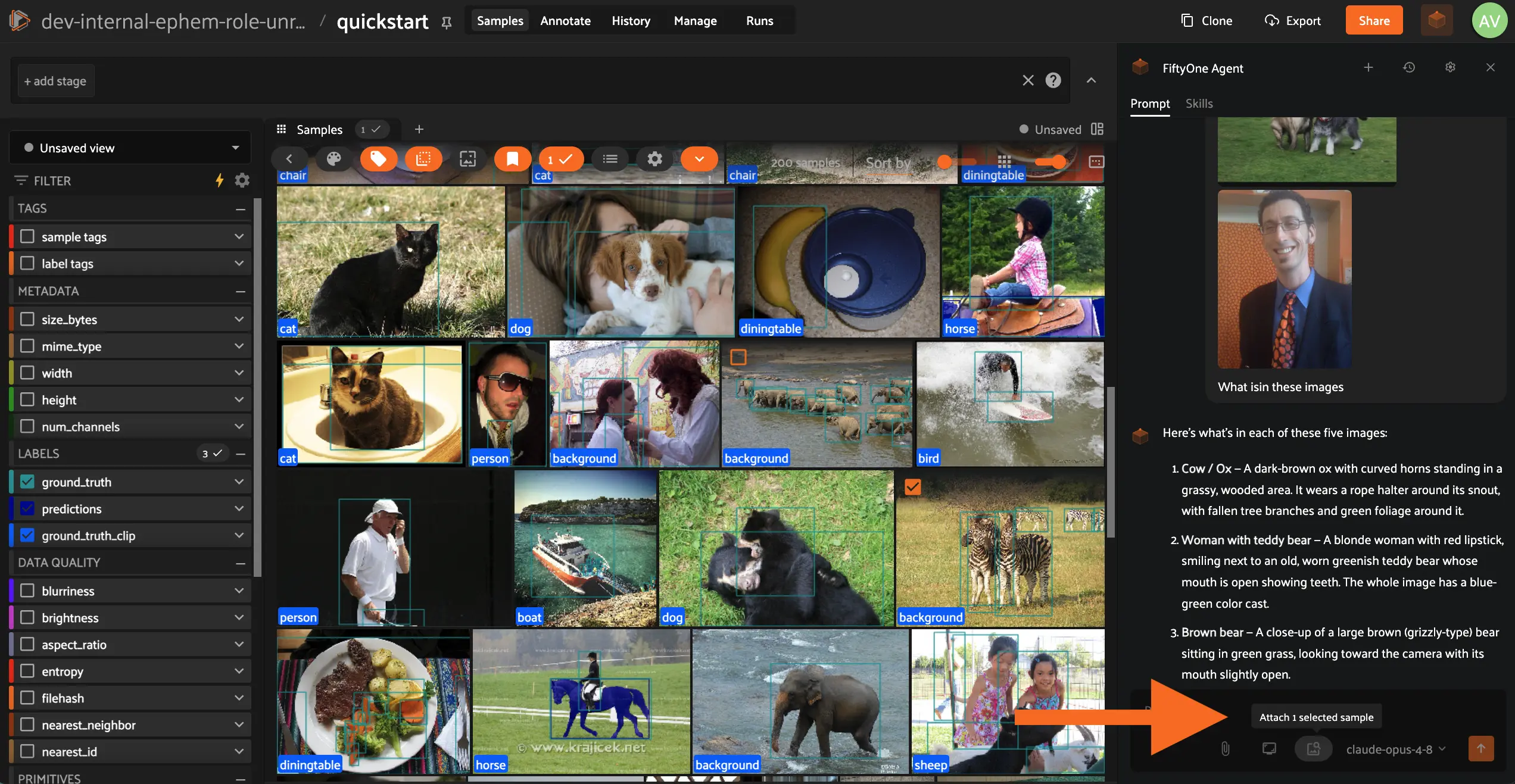Expand the mime_type filter
Viewport: 1515px width, 784px height.
pos(239,346)
